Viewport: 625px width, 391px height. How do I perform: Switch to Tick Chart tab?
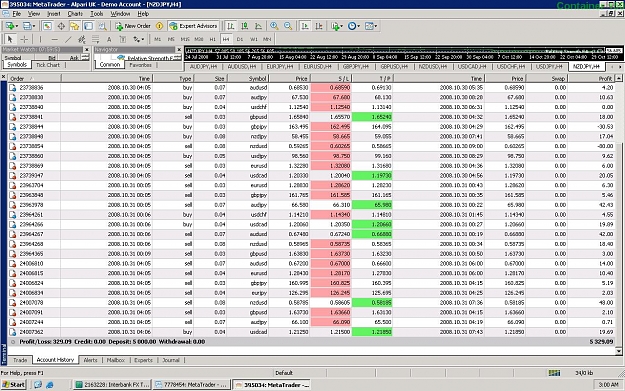[x=48, y=65]
